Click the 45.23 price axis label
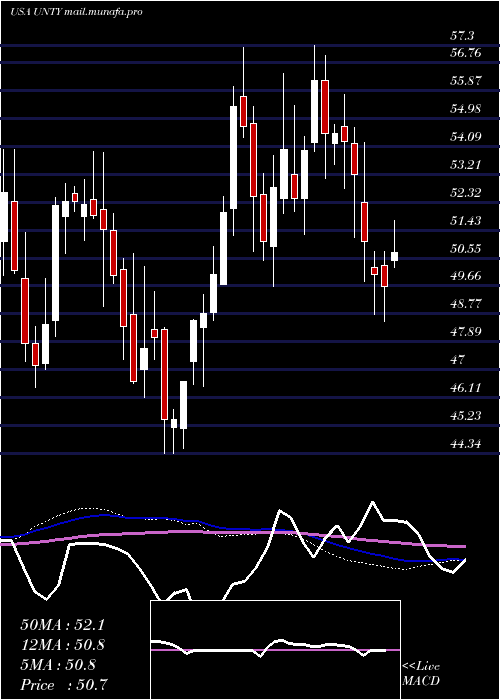Viewport: 500px width, 700px height. coord(466,416)
